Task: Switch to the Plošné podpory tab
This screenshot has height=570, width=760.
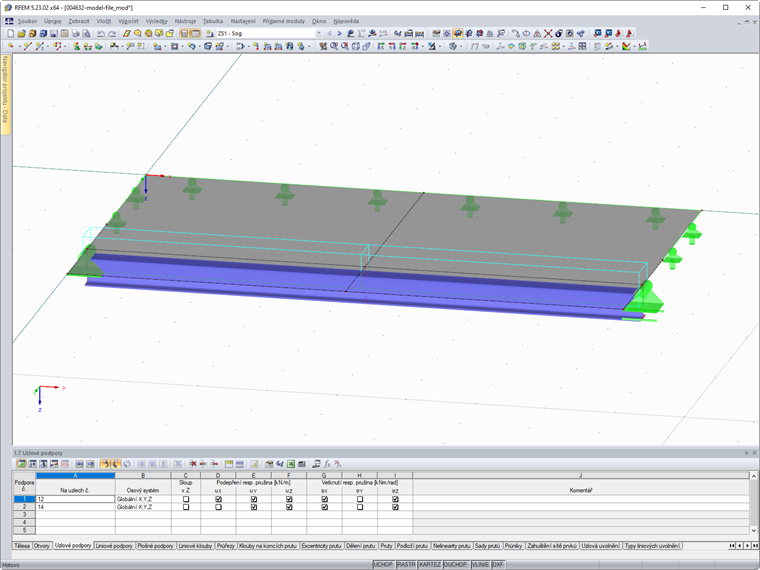Action: click(x=155, y=546)
